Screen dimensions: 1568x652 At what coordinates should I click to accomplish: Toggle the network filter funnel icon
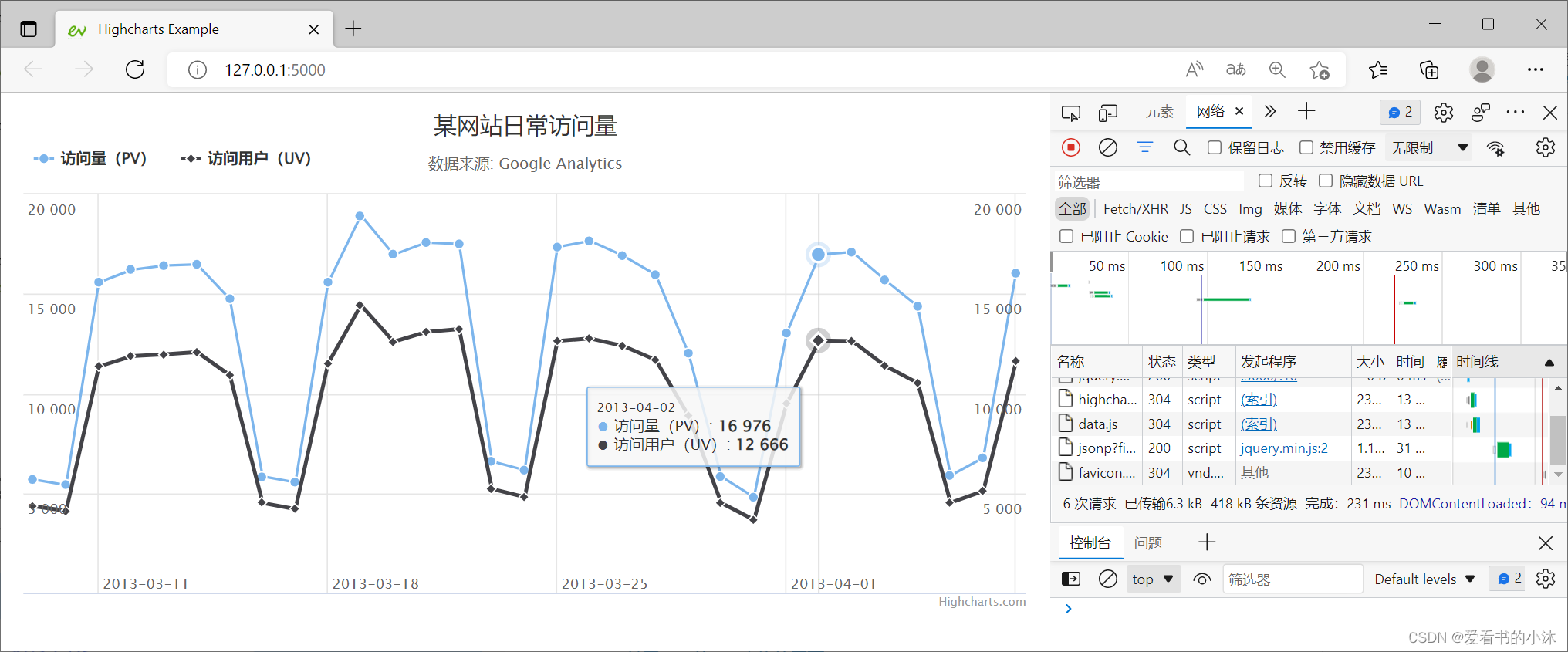[1145, 147]
